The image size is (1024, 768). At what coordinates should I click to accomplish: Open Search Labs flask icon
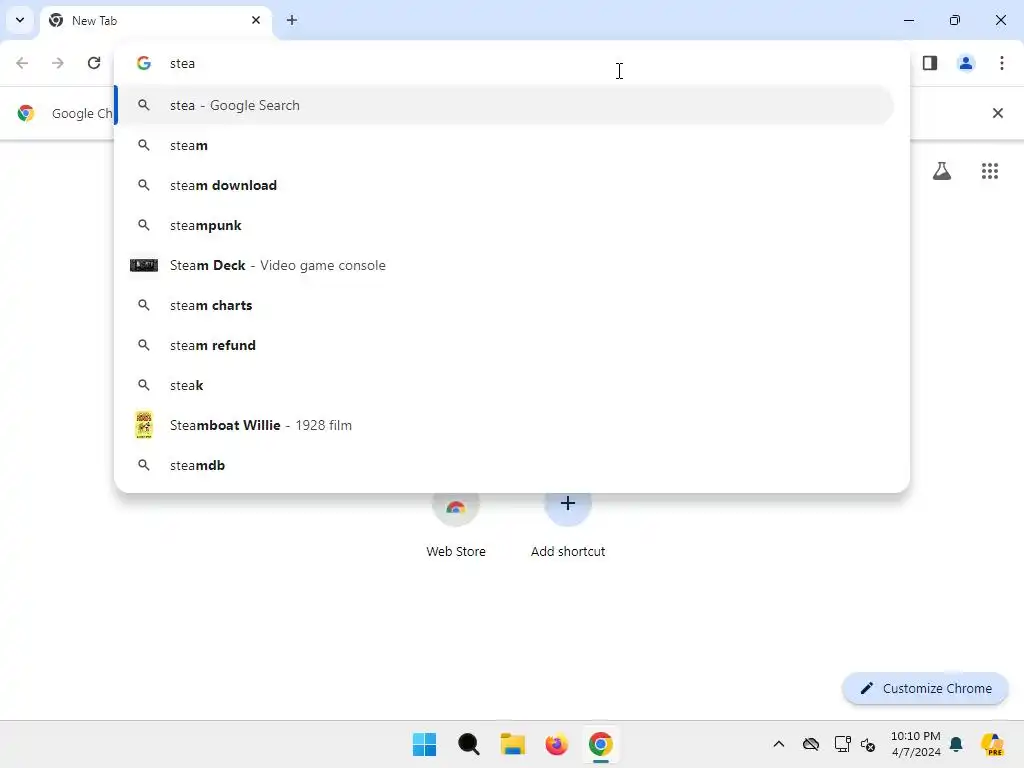click(x=942, y=171)
